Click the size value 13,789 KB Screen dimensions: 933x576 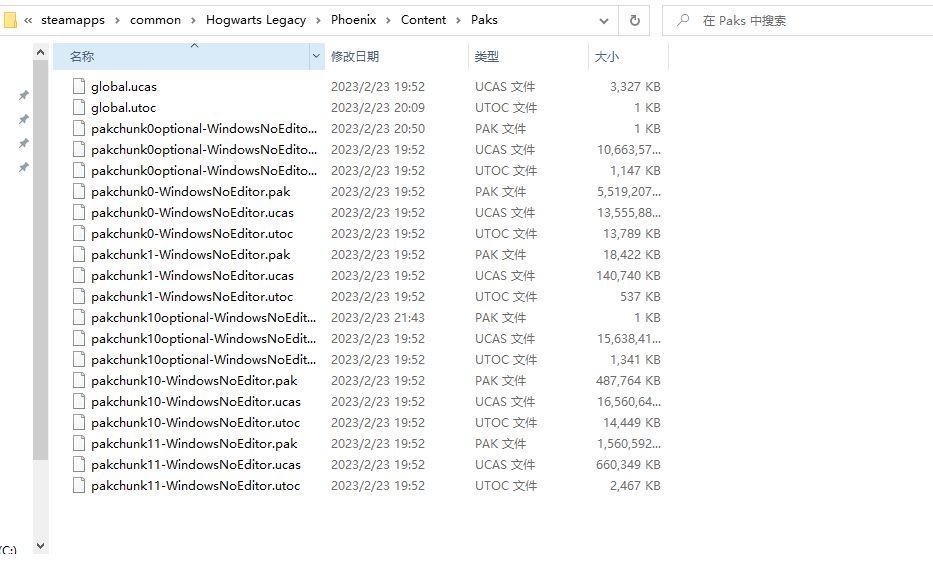632,233
